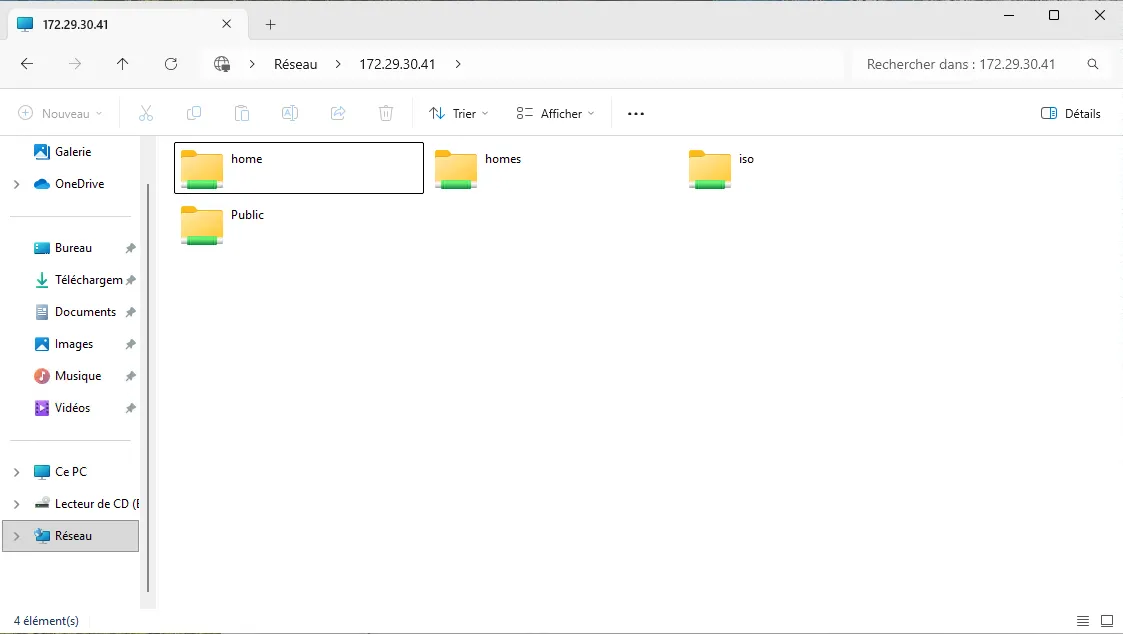Switch to details list view in status bar
This screenshot has width=1123, height=634.
click(x=1083, y=621)
